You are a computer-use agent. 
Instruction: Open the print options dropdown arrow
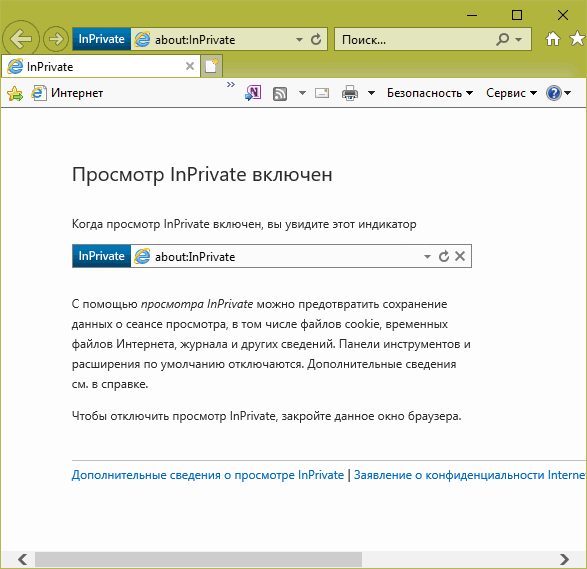click(371, 93)
